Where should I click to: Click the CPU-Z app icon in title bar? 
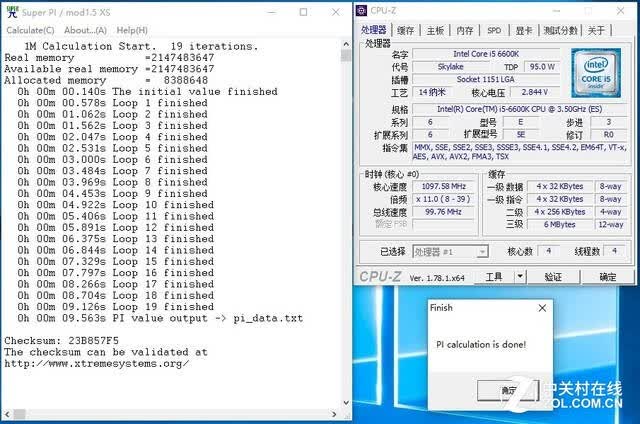coord(362,11)
